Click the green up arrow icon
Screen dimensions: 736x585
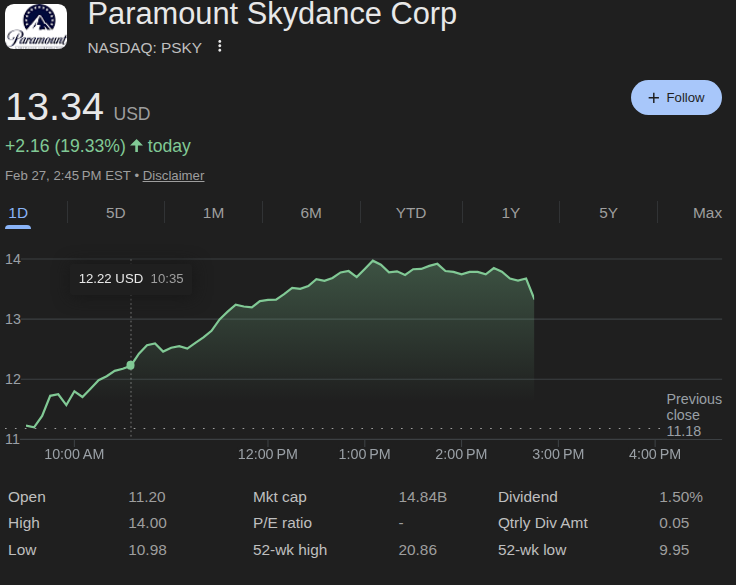click(x=136, y=146)
